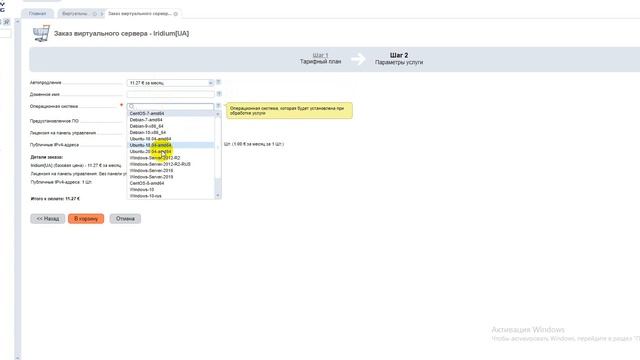Click the OS list scrollbar up arrow
This screenshot has width=640, height=360.
pyautogui.click(x=218, y=114)
